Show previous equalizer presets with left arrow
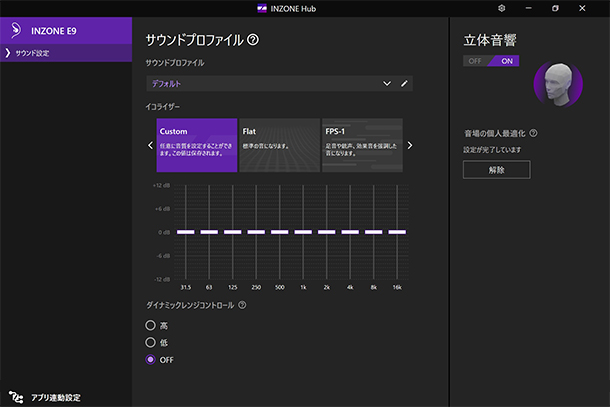 151,145
